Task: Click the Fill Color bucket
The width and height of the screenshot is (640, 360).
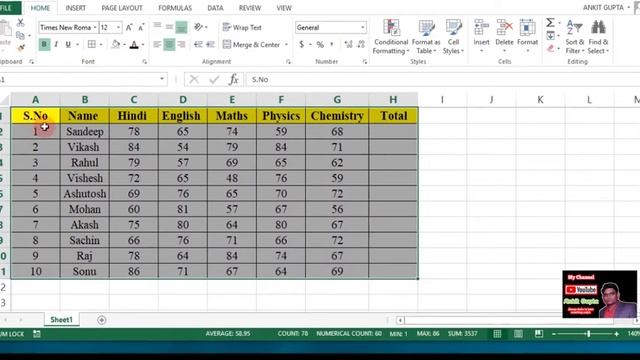Action: tap(116, 44)
